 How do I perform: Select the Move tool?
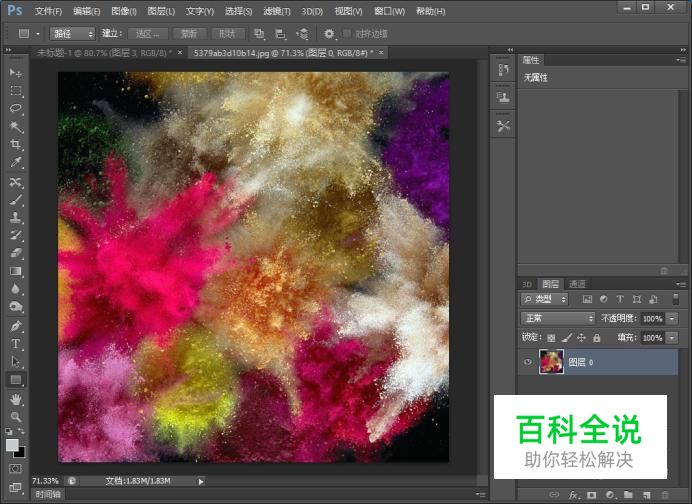[15, 73]
